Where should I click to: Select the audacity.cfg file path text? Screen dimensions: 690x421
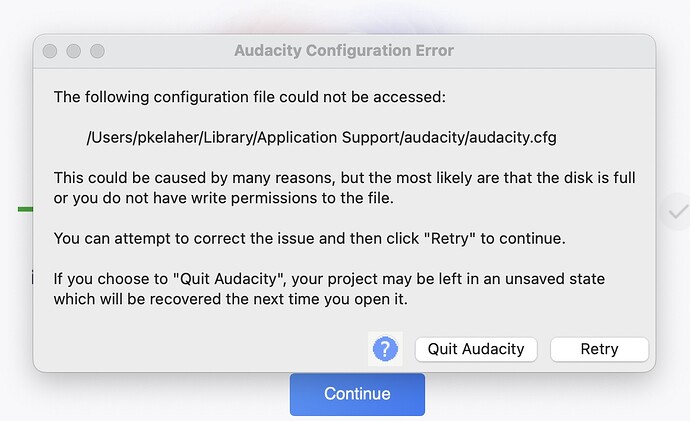(x=321, y=137)
